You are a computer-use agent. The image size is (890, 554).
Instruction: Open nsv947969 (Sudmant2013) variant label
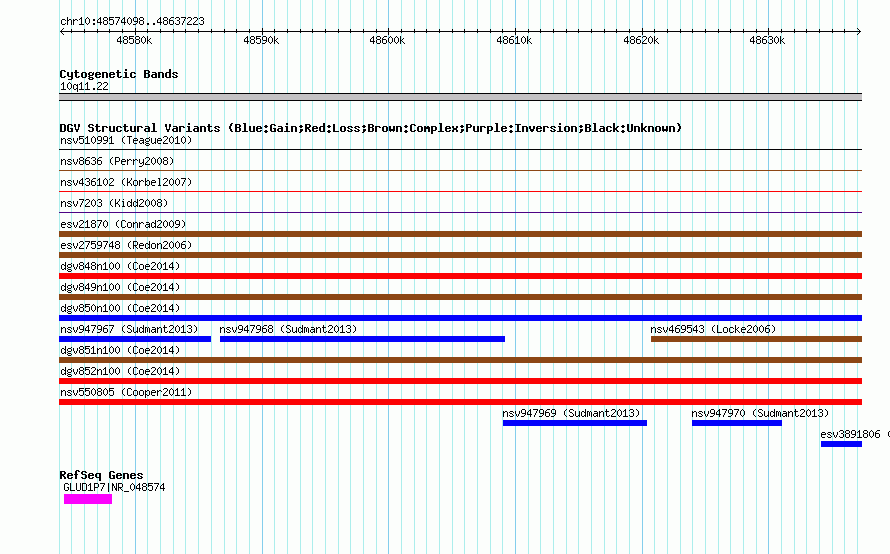click(571, 413)
